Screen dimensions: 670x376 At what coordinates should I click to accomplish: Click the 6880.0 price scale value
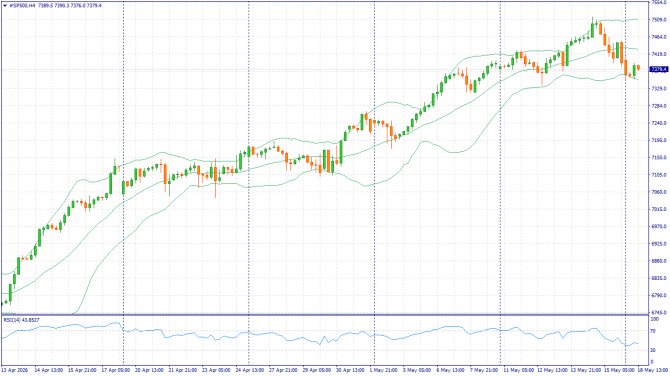[x=659, y=261]
